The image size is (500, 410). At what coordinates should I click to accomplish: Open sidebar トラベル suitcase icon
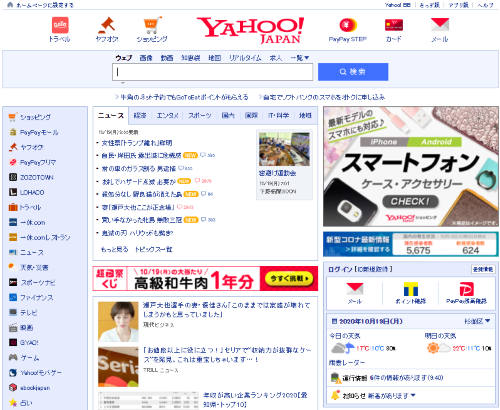tap(13, 207)
